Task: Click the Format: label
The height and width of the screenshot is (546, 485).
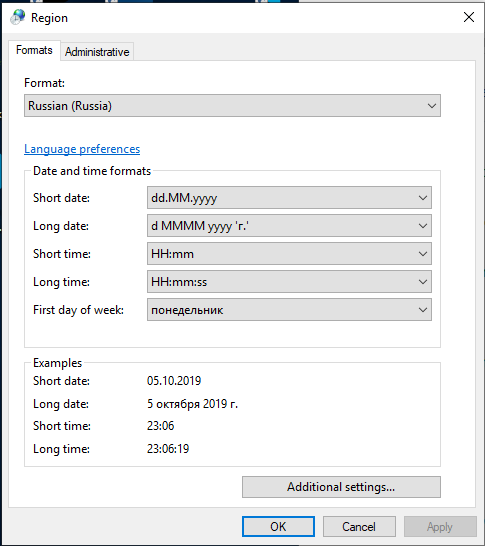Action: [x=45, y=83]
